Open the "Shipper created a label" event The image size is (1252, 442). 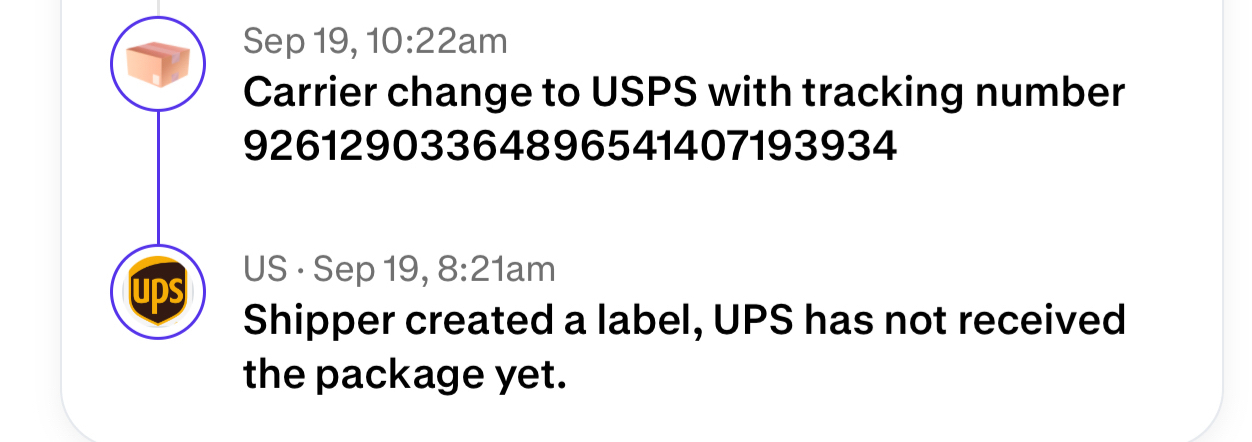pyautogui.click(x=684, y=321)
